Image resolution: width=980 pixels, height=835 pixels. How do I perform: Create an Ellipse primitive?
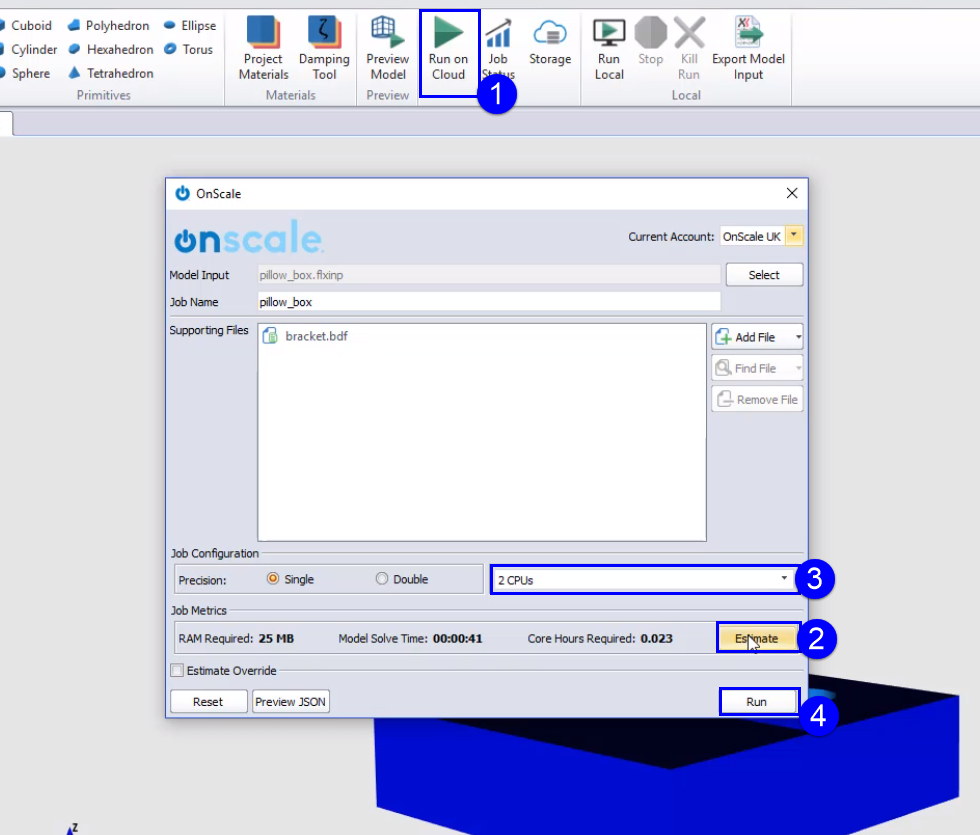point(190,26)
